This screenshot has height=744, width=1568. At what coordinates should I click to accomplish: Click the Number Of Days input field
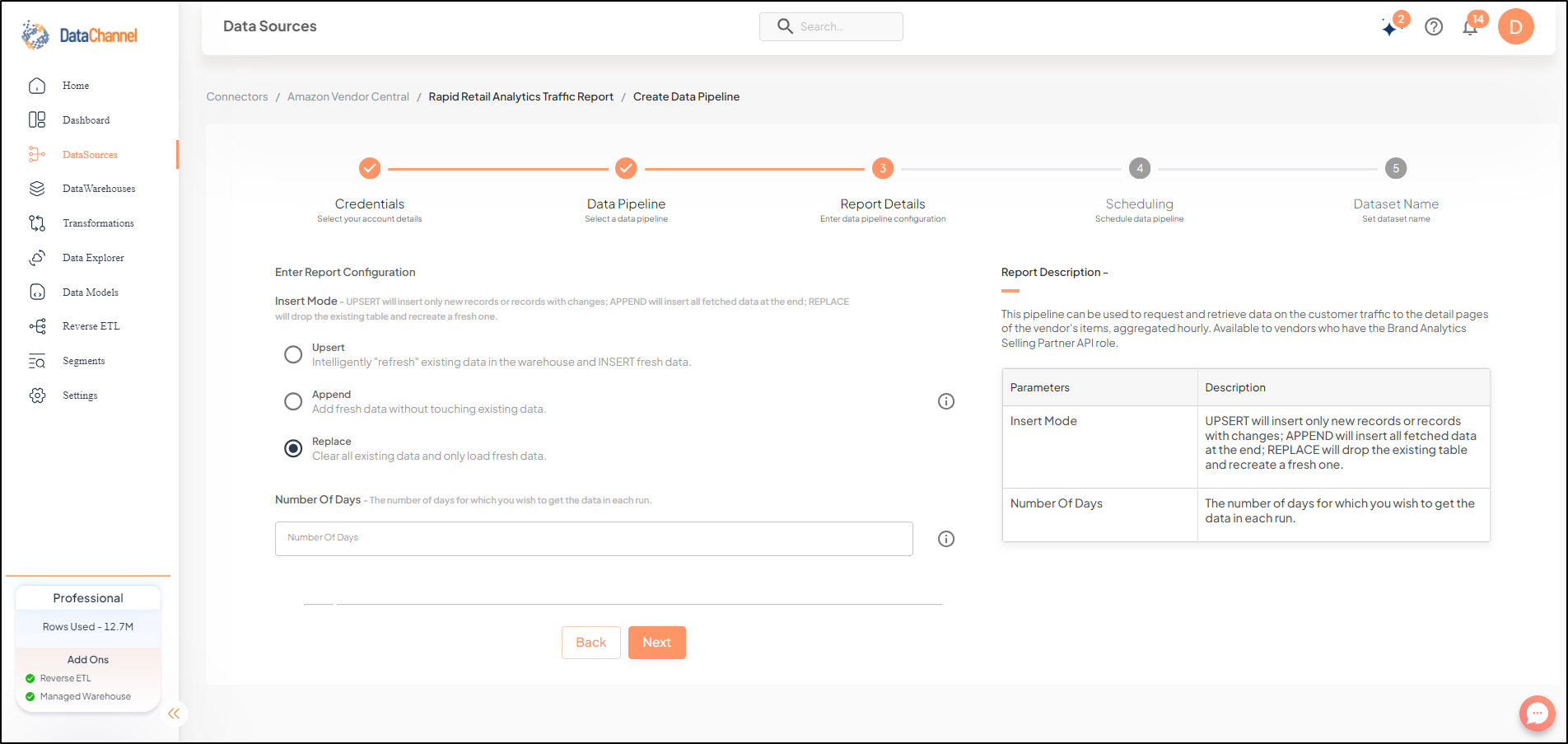point(594,539)
